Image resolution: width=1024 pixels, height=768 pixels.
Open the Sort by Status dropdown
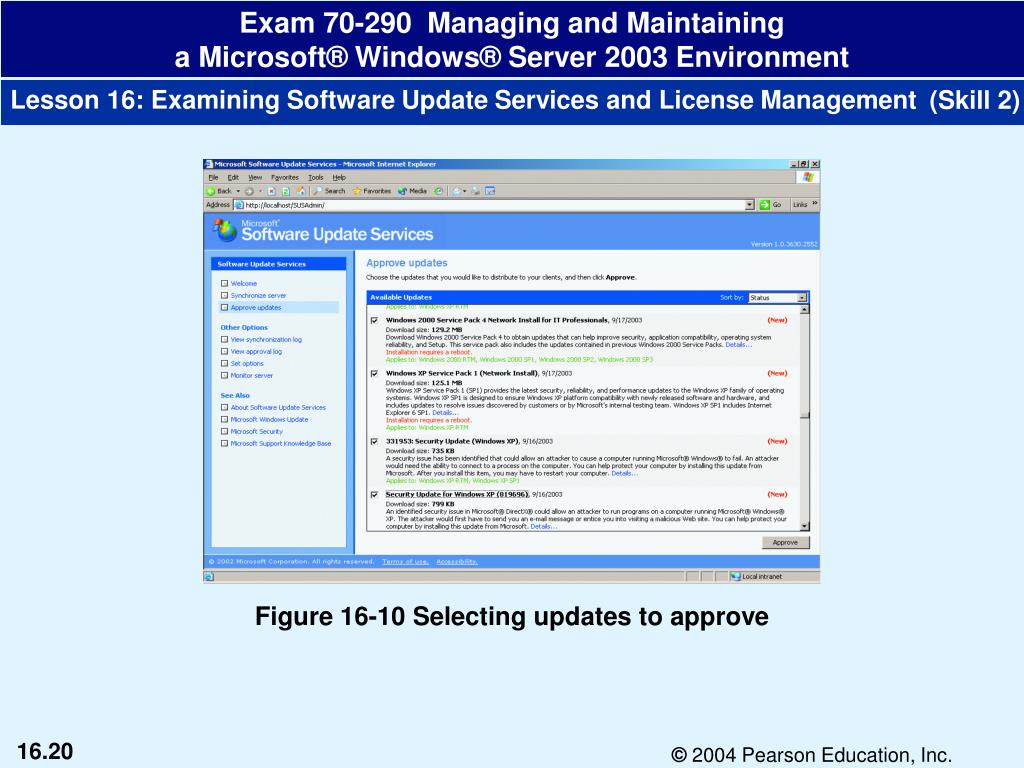778,297
